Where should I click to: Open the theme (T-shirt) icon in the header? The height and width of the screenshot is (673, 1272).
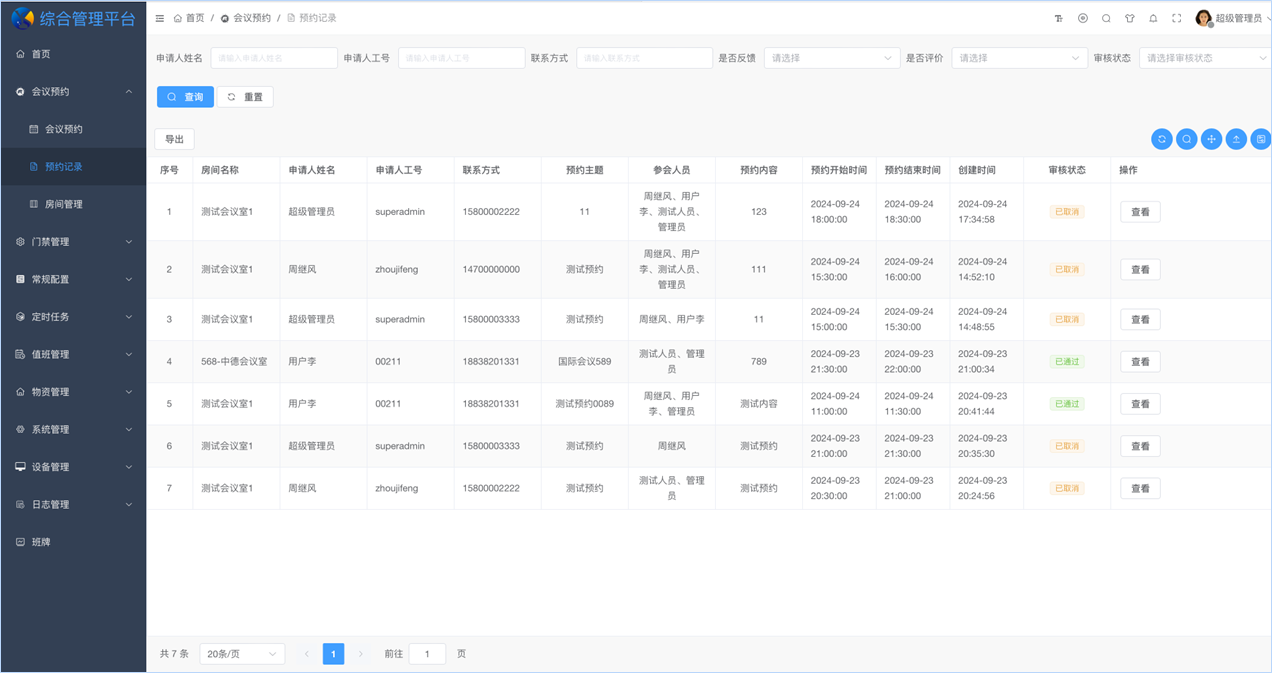1130,18
